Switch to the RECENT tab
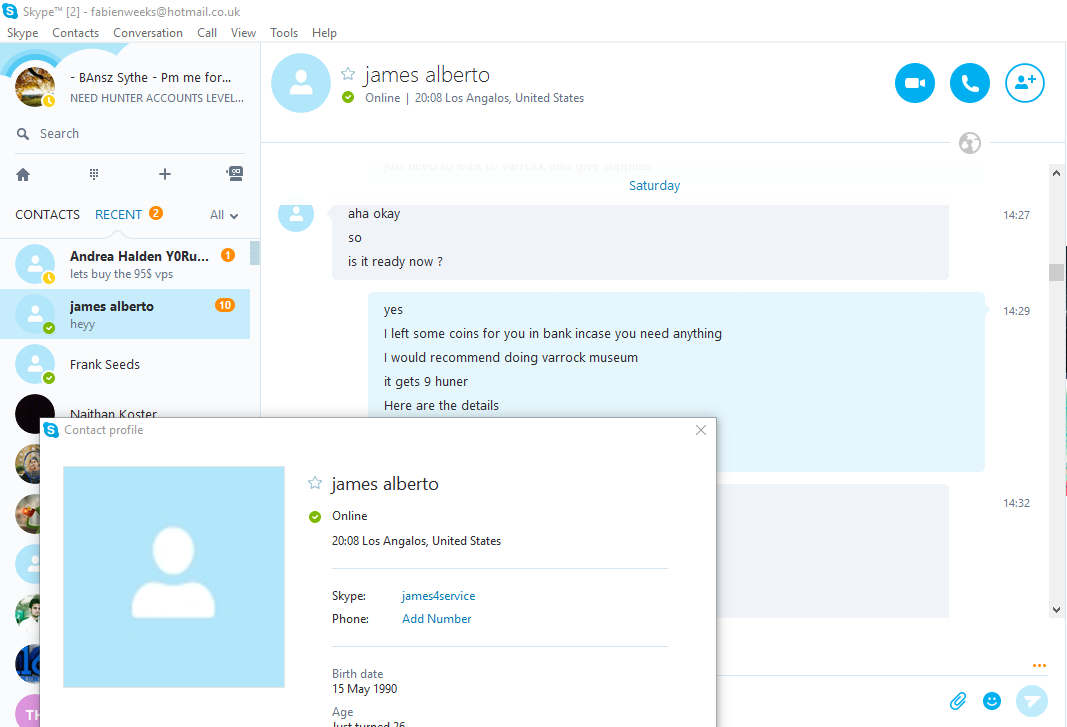Viewport: 1067px width, 727px height. point(118,214)
